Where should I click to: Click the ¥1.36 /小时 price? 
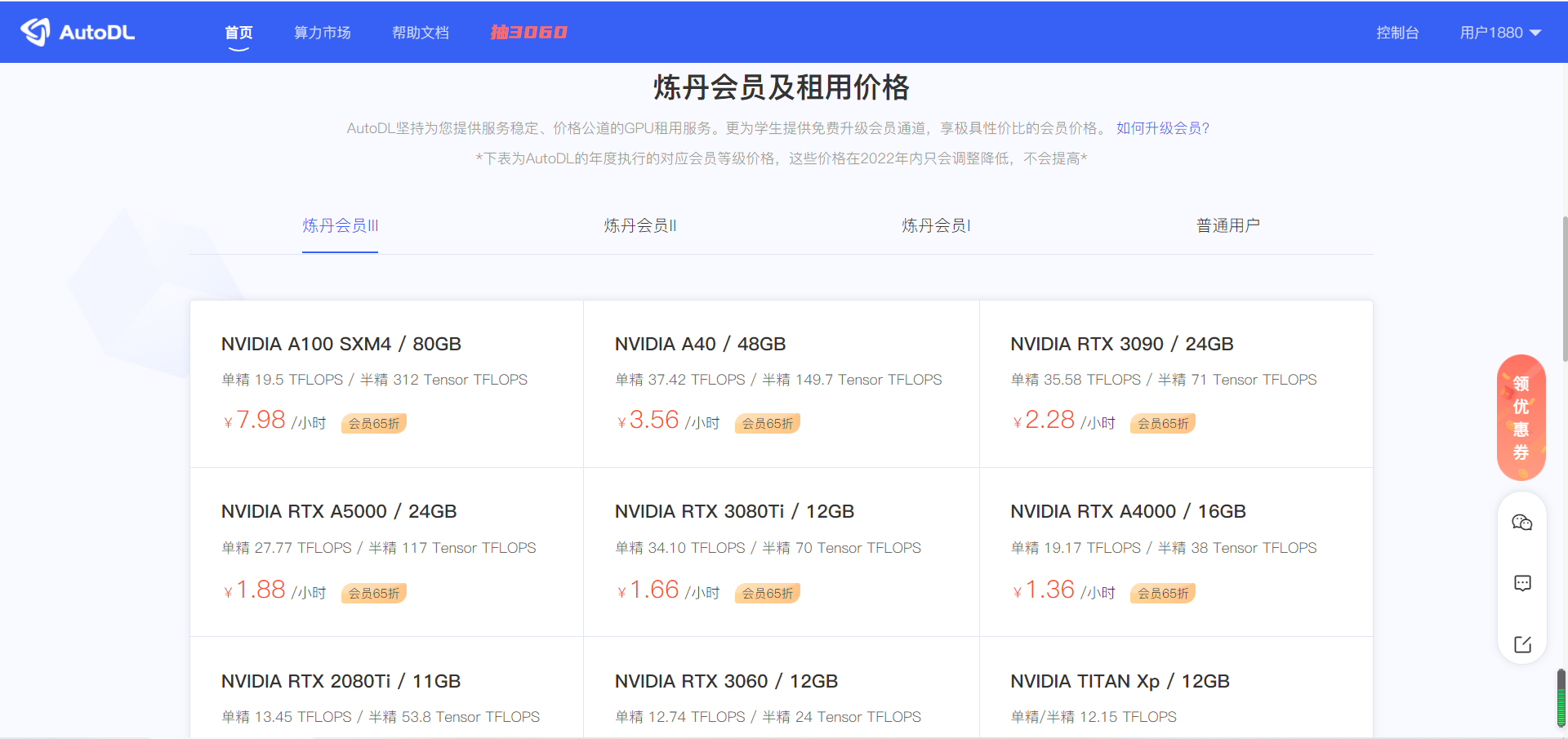[1063, 590]
